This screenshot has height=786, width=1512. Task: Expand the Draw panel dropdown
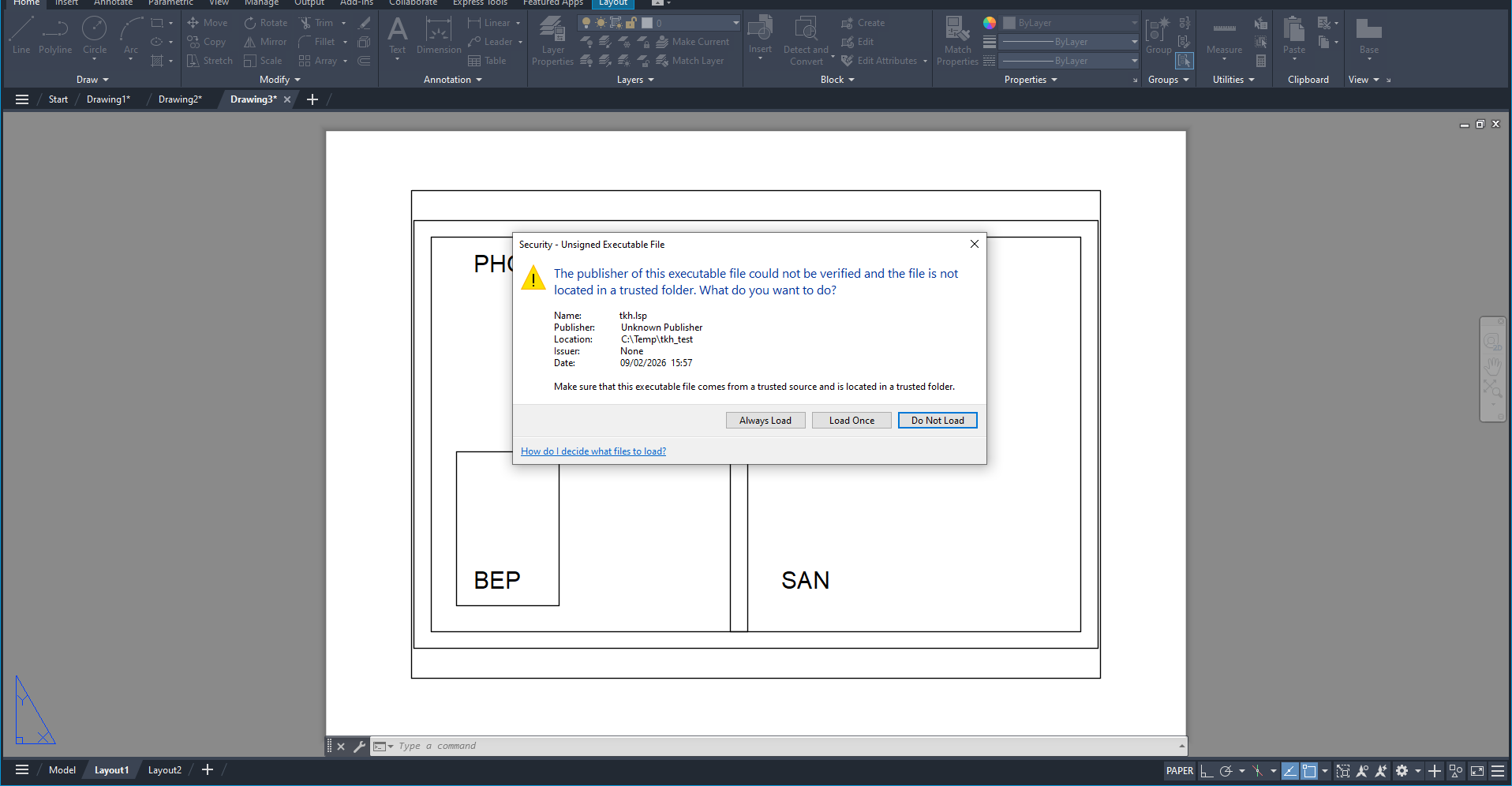(x=92, y=80)
